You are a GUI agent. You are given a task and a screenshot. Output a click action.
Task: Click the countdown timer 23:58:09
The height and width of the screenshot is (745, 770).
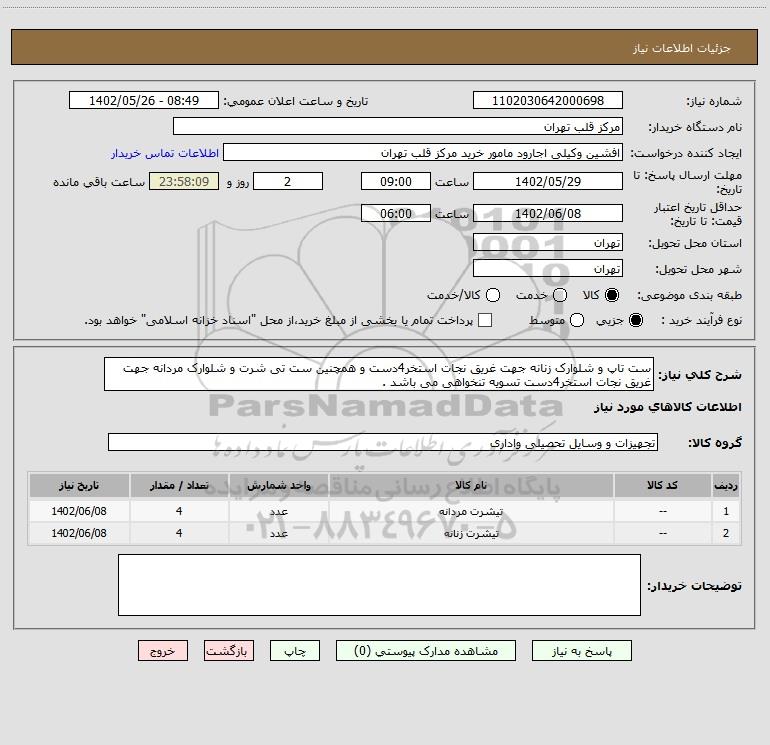pos(184,181)
